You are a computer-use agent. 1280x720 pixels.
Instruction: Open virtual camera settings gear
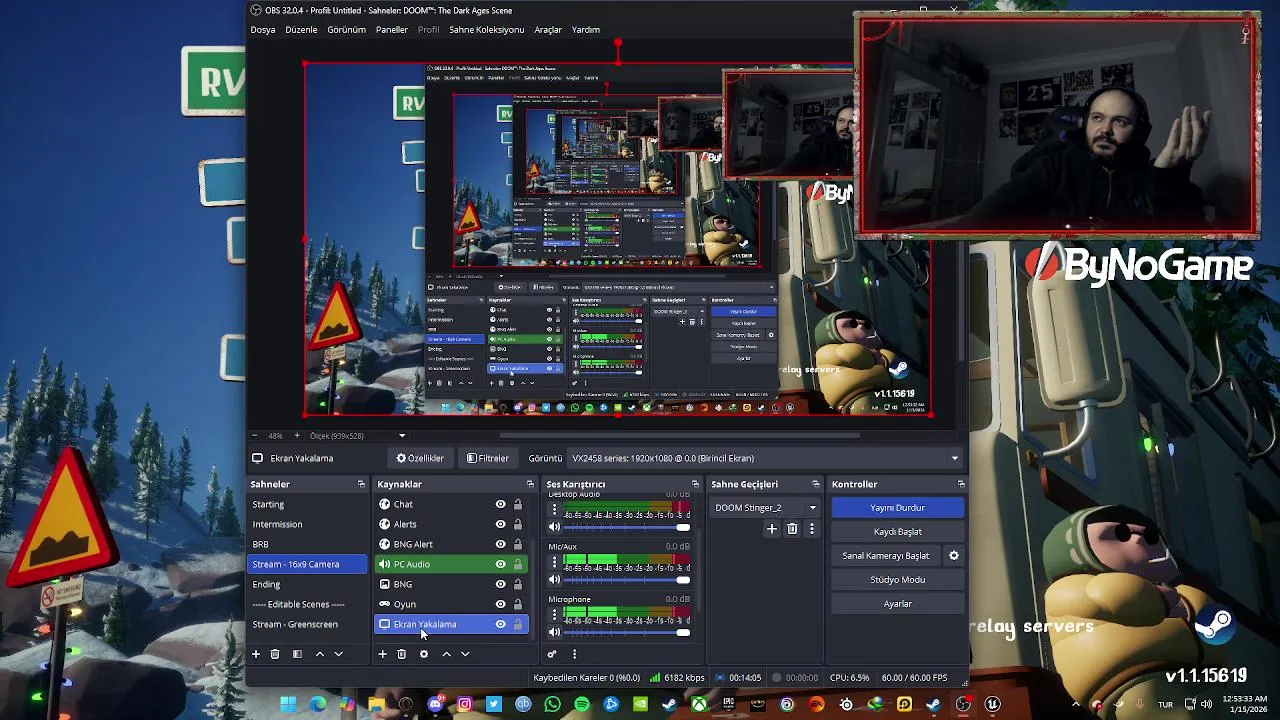pos(954,556)
